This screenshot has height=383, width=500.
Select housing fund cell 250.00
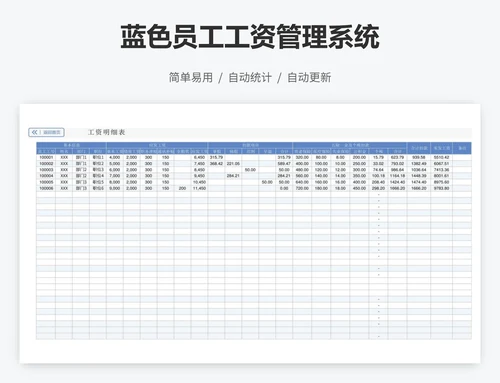pos(359,164)
